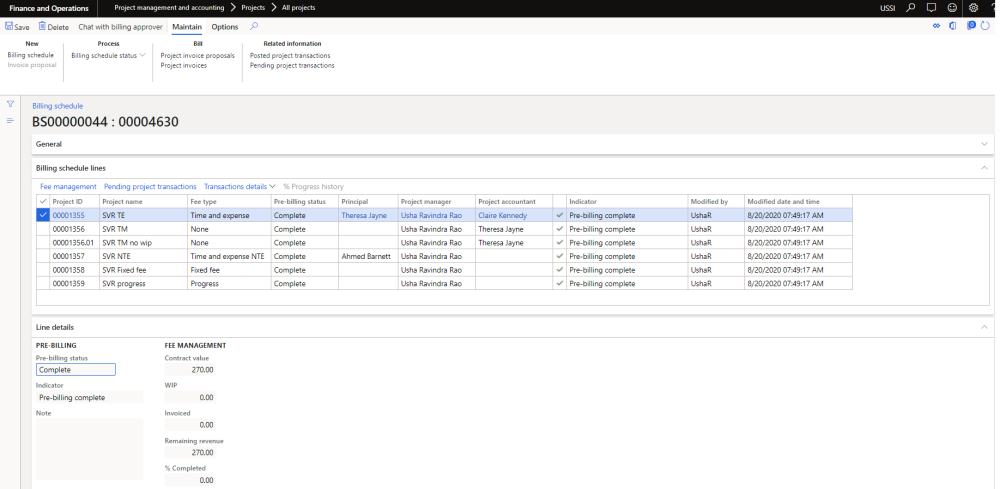Expand the General section chevron

coord(984,144)
